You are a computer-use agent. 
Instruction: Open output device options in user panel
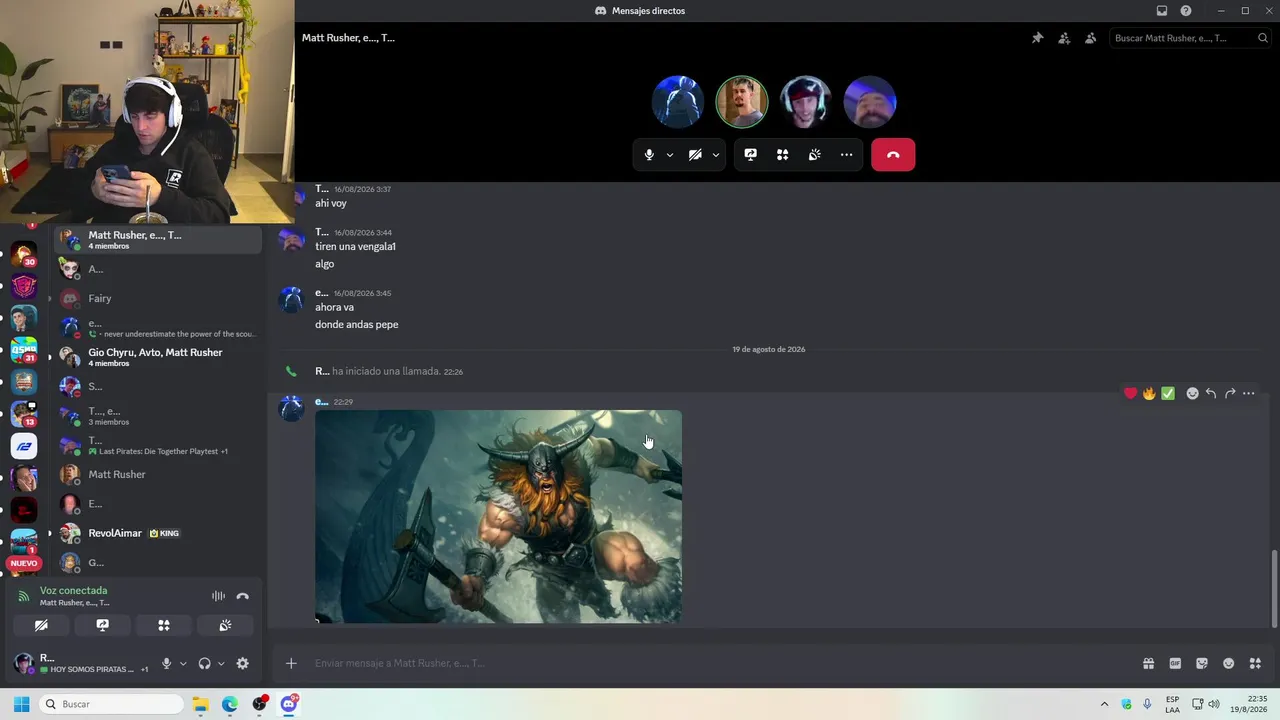(x=221, y=663)
